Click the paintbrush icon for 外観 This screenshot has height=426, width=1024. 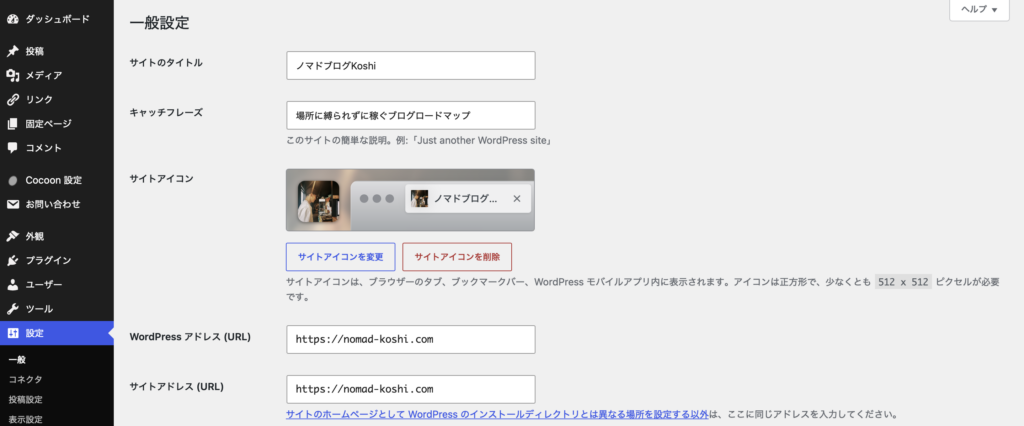(x=12, y=237)
